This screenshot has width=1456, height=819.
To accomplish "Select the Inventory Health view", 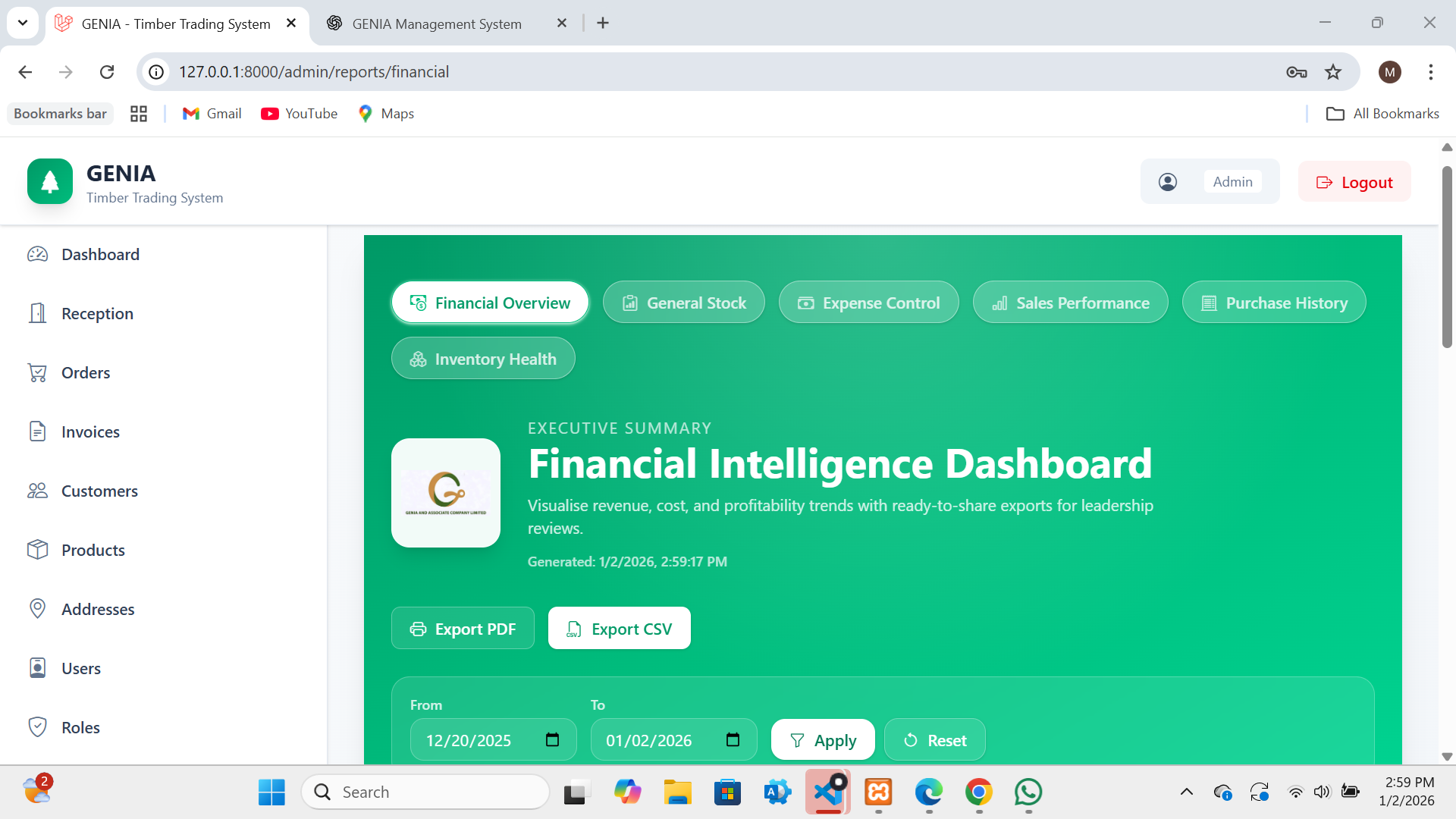I will click(x=483, y=358).
